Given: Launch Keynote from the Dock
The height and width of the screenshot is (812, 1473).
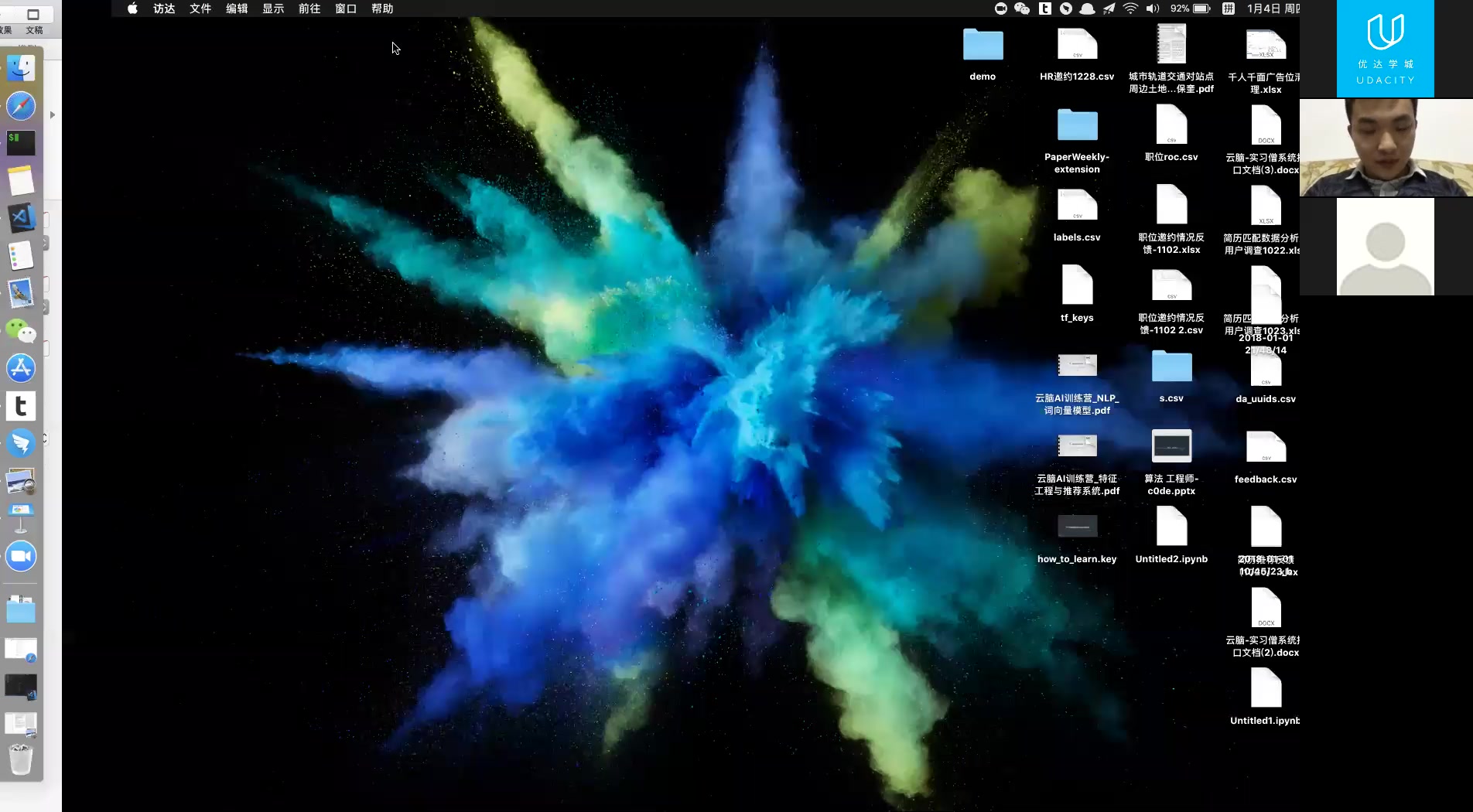Looking at the screenshot, I should [21, 518].
